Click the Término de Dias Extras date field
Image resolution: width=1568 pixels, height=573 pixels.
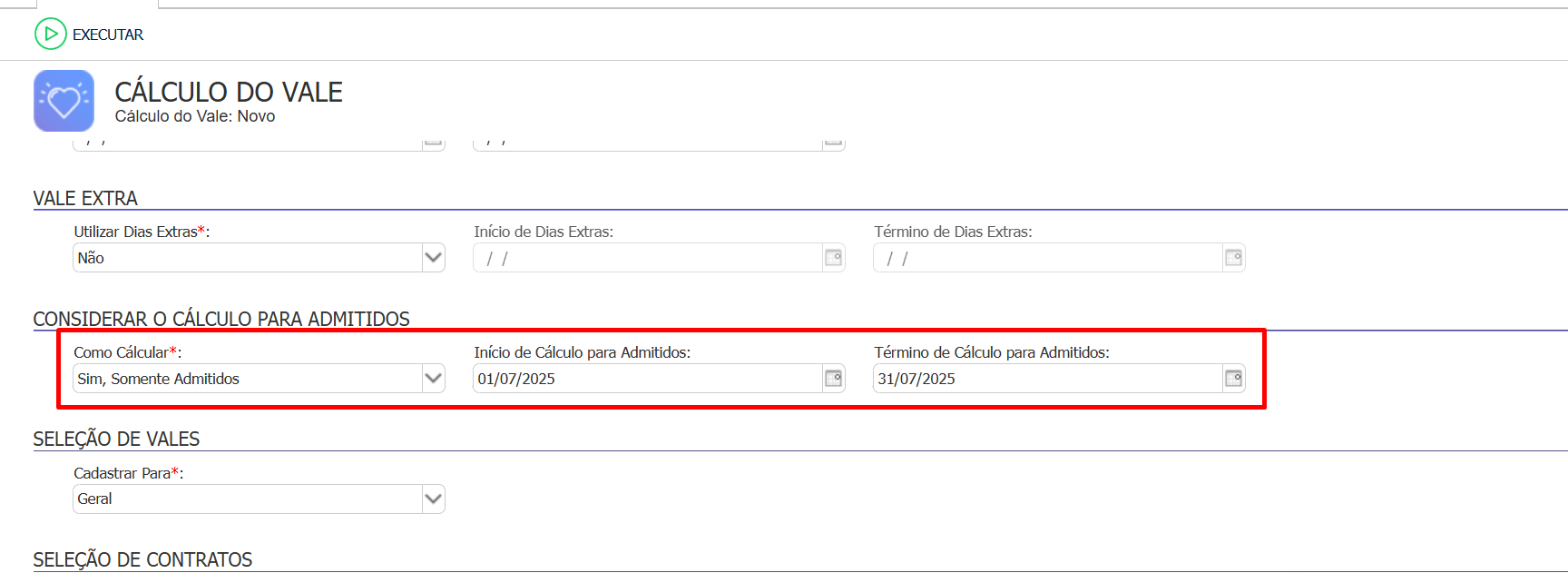click(1046, 258)
